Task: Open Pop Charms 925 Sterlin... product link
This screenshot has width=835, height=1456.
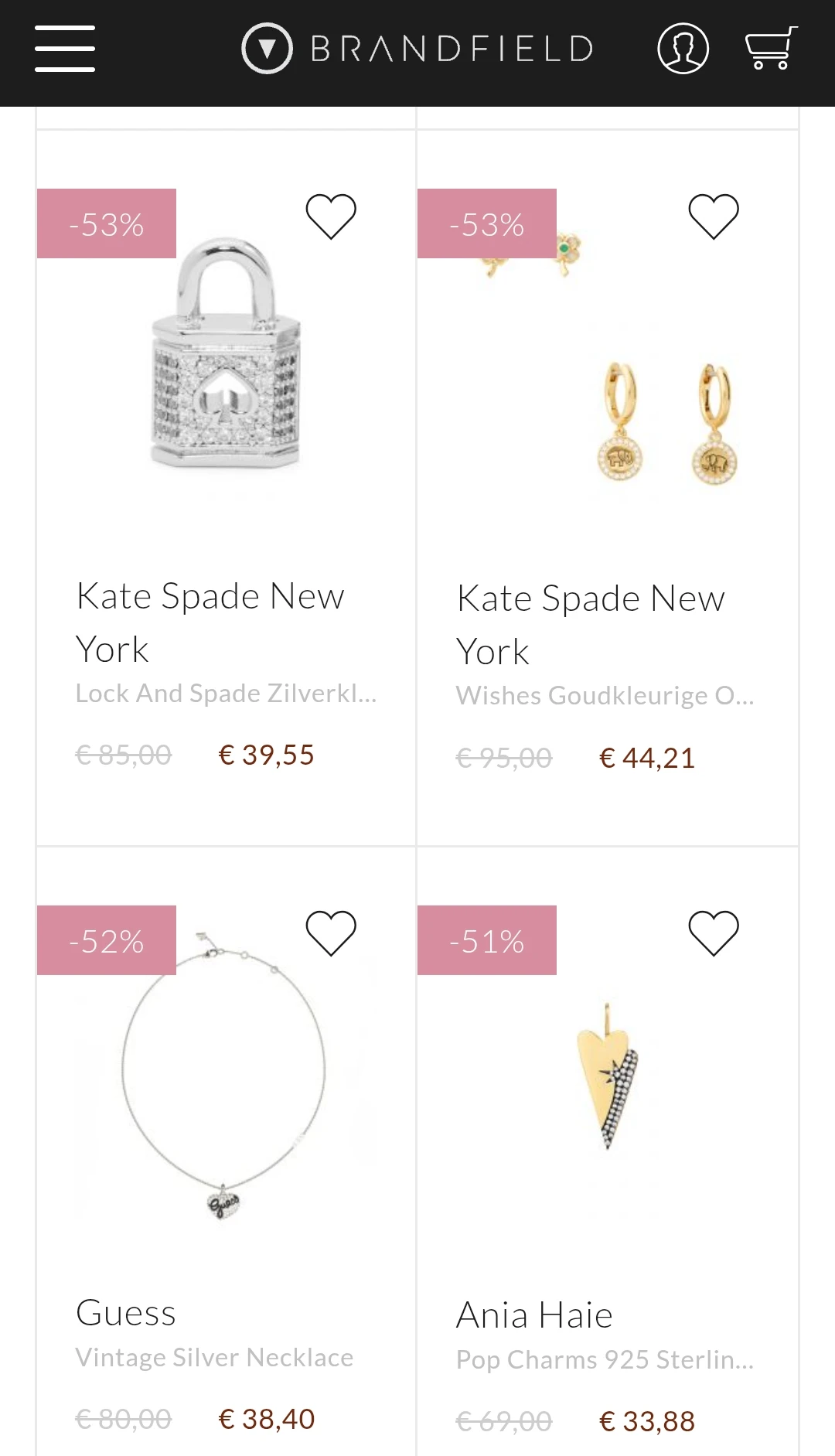Action: 605,1360
